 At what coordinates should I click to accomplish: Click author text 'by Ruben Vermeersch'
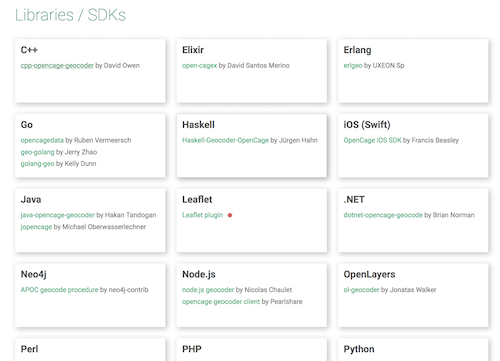point(98,140)
